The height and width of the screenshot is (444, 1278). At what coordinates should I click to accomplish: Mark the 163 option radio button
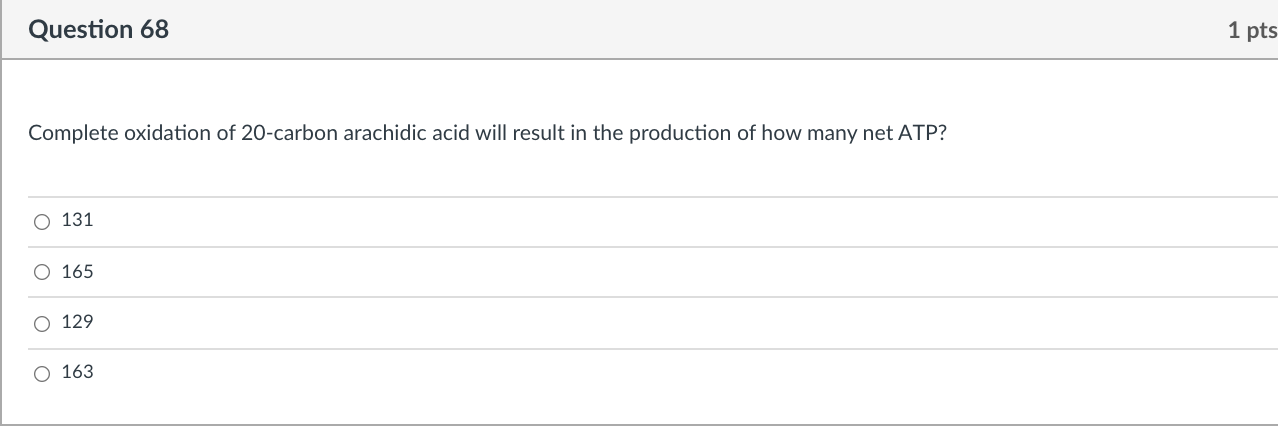(42, 373)
